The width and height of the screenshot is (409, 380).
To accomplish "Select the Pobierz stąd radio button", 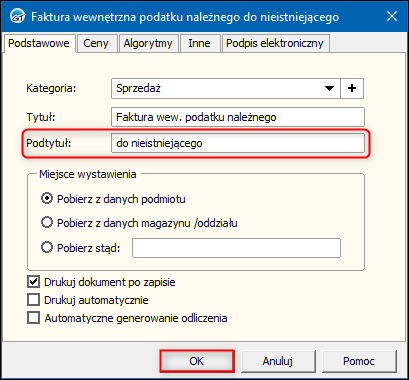I will pyautogui.click(x=47, y=248).
